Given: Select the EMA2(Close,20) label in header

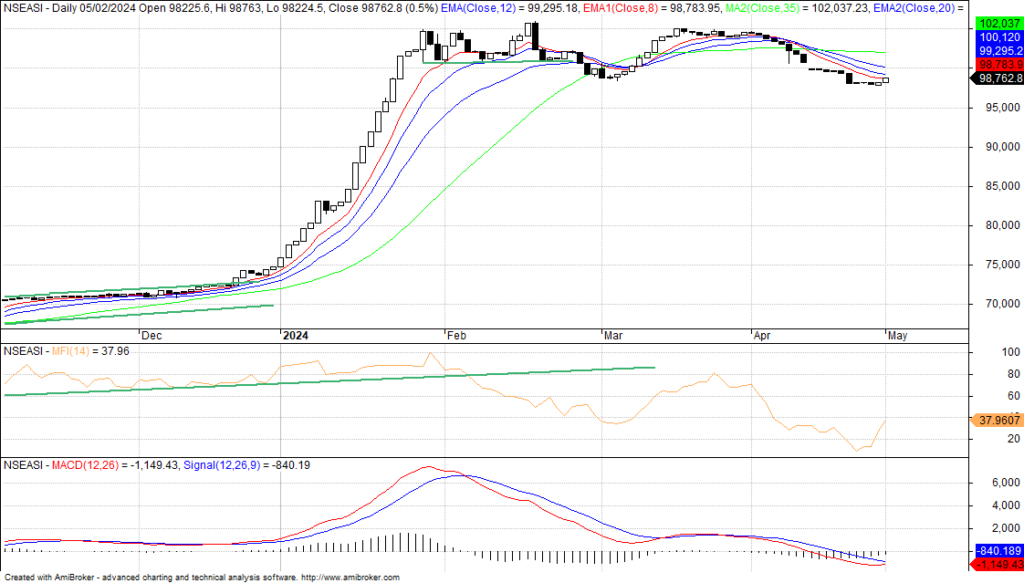Looking at the screenshot, I should coord(915,8).
